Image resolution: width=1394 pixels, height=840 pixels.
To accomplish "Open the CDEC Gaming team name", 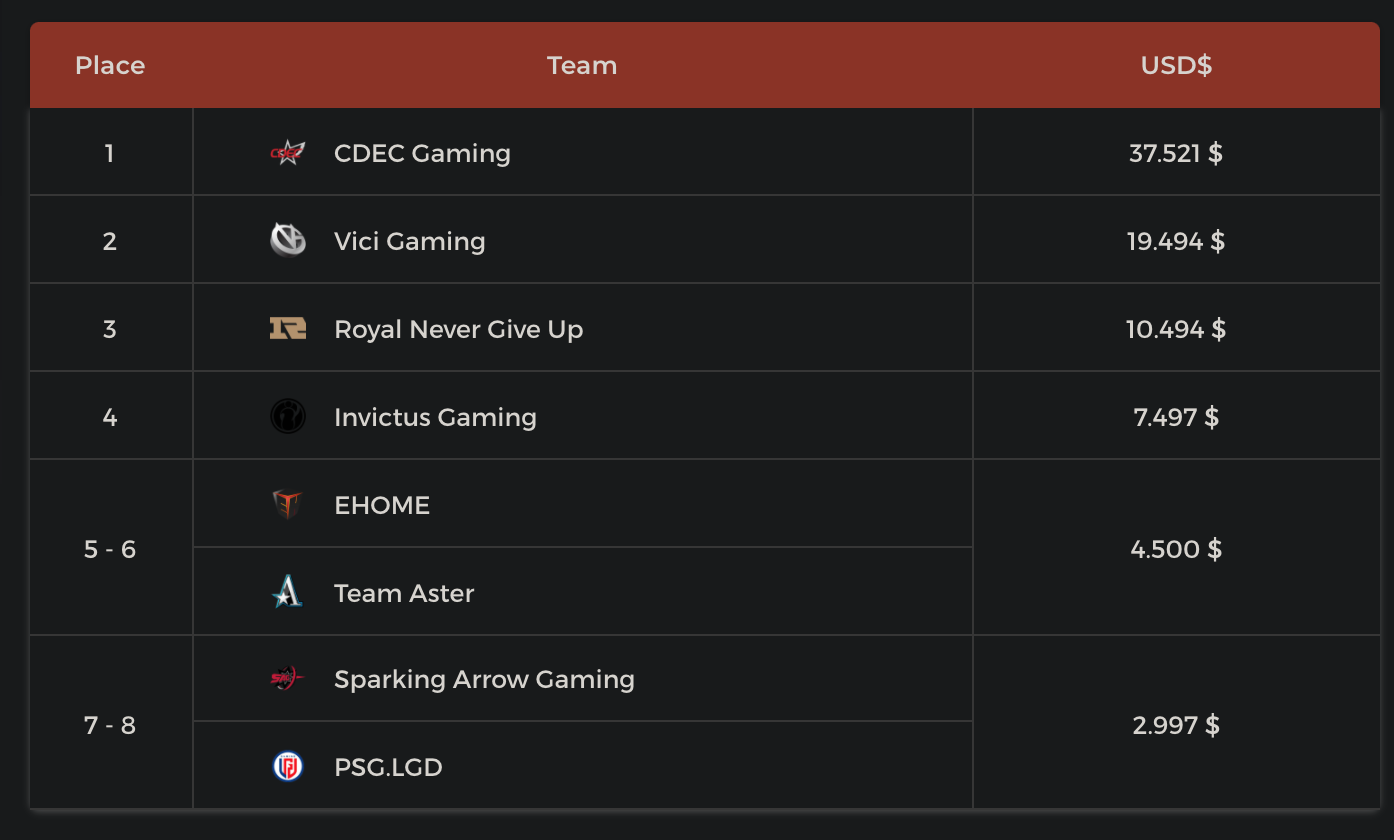I will tap(422, 153).
